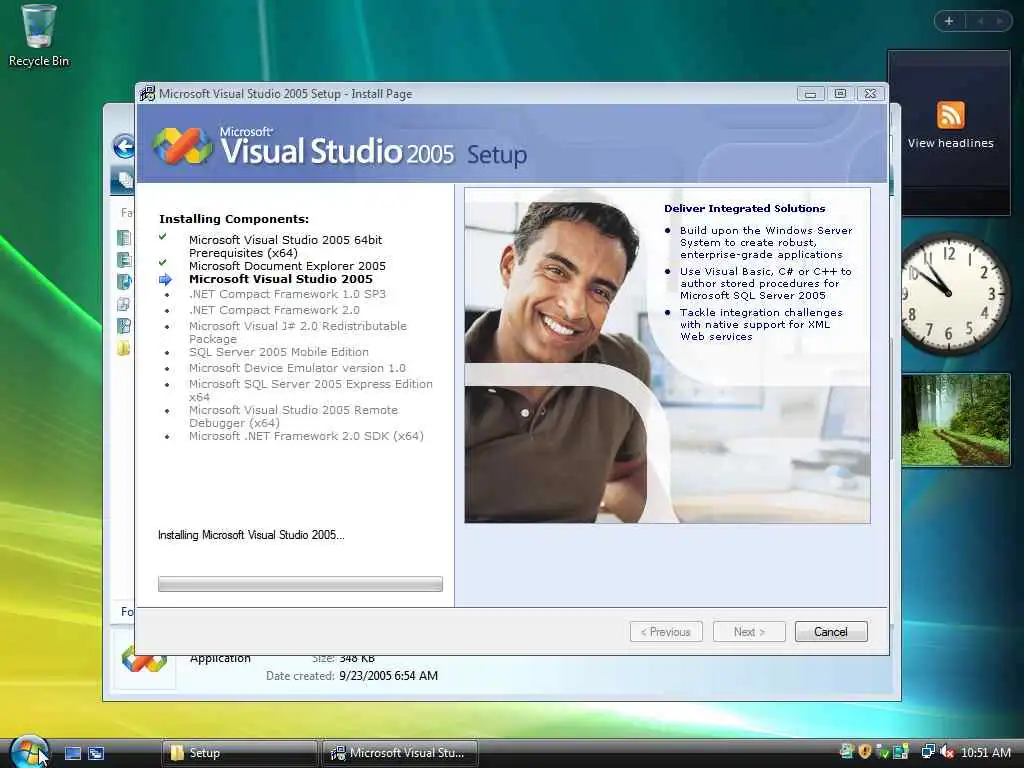Click Back arrow in the Explorer window behind

point(123,146)
